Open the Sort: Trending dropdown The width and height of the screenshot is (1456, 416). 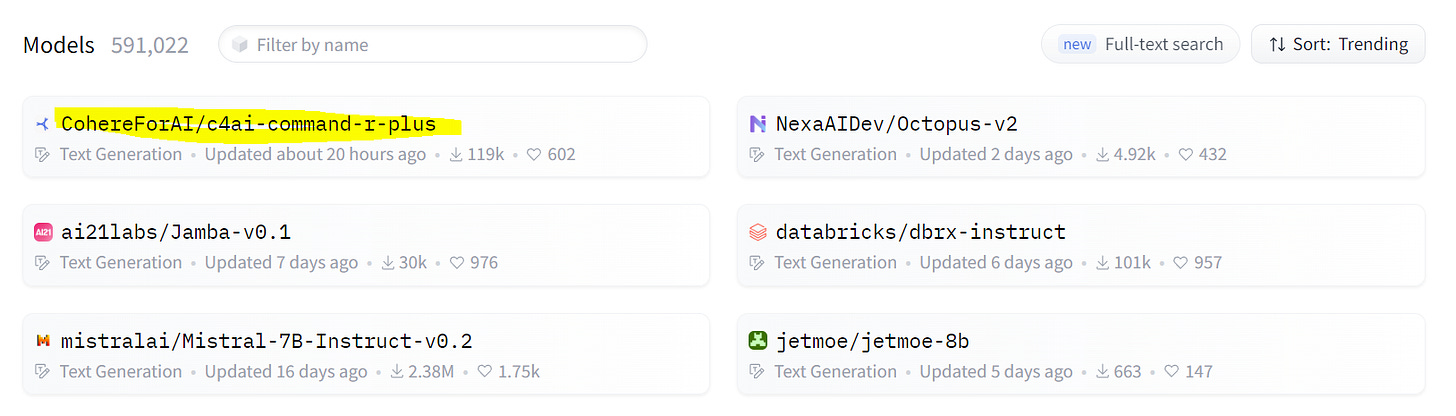(x=1338, y=44)
